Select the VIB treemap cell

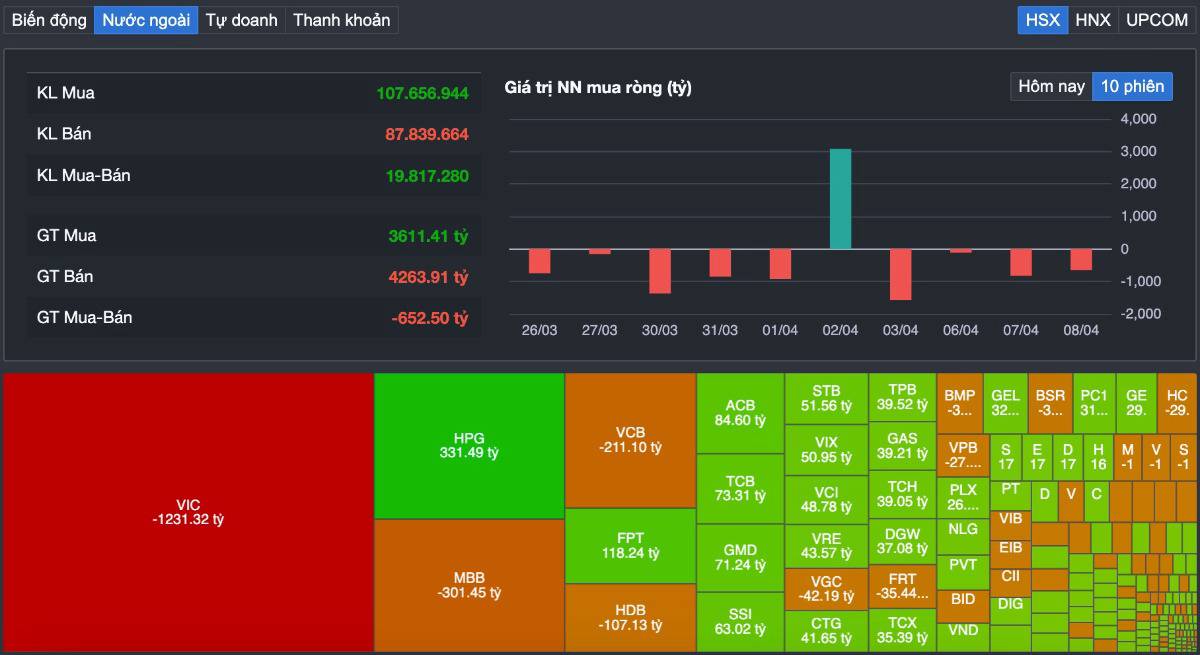[1011, 524]
